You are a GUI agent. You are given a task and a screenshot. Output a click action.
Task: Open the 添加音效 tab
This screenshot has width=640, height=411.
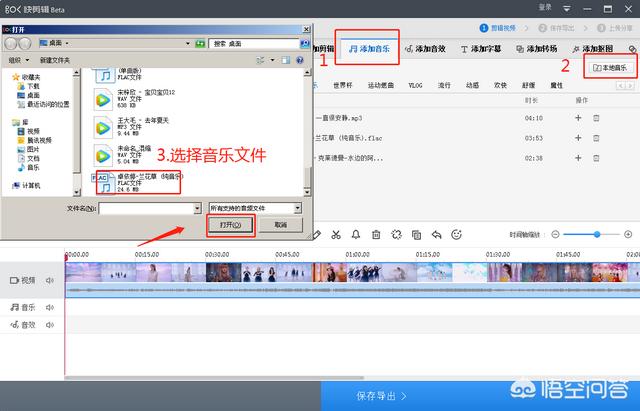point(425,49)
